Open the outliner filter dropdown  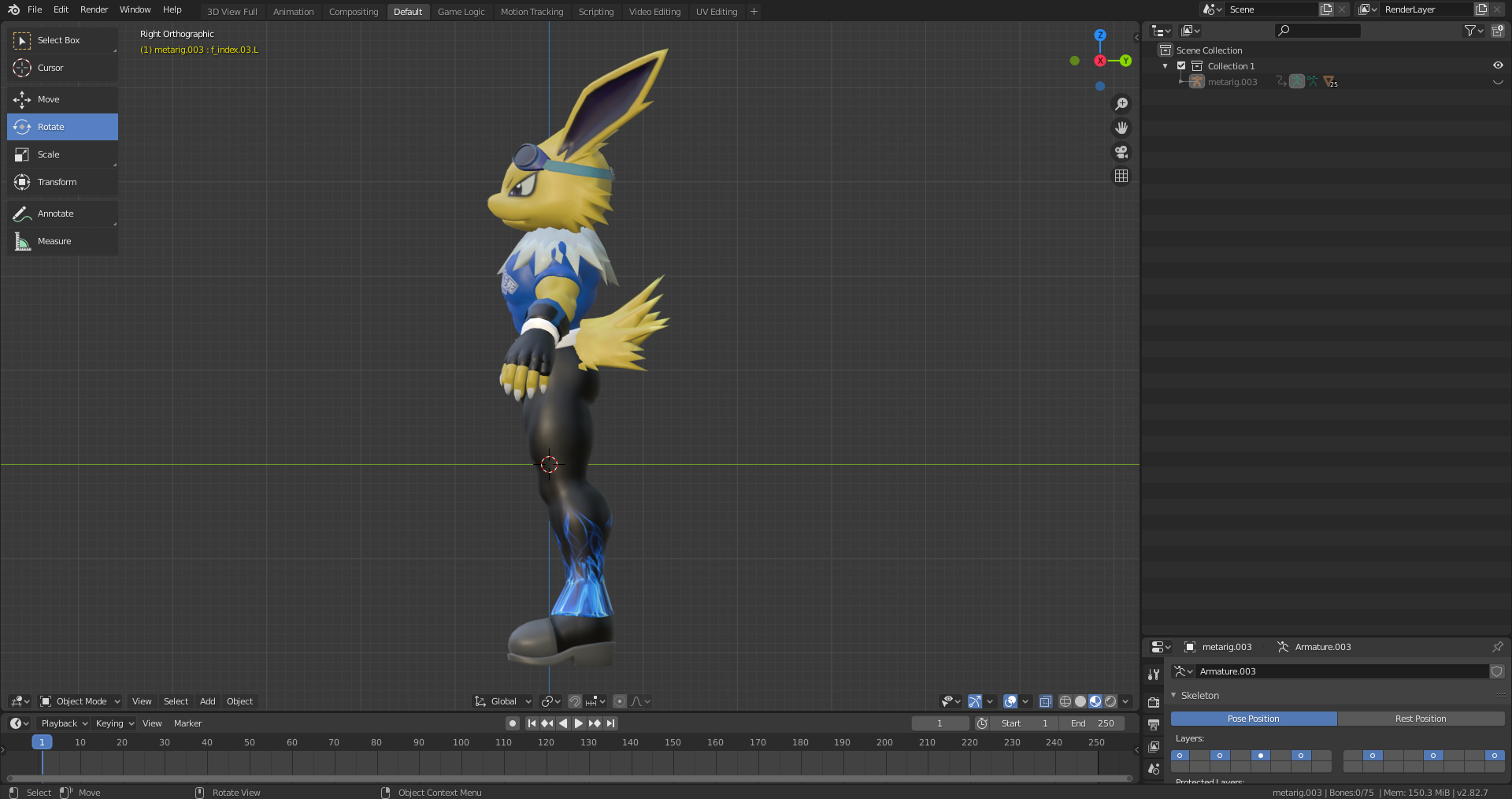click(1473, 31)
